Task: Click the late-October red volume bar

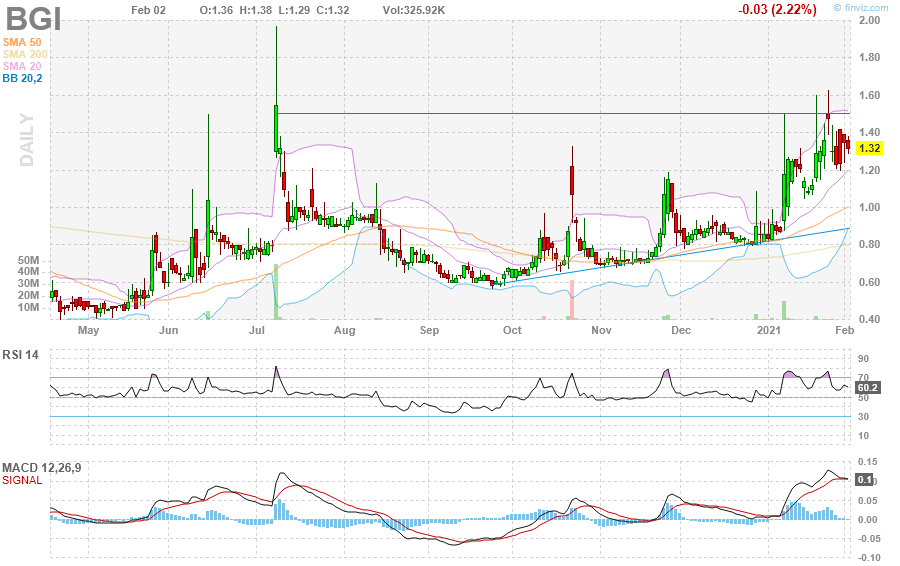Action: click(x=572, y=300)
